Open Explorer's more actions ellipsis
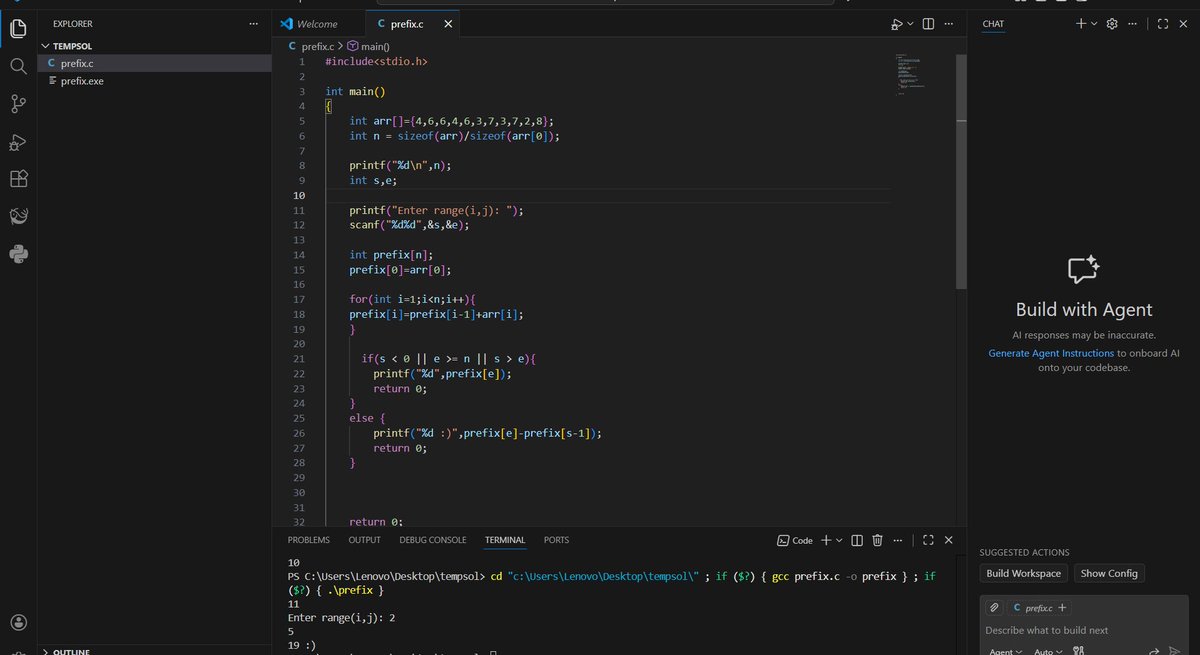 pyautogui.click(x=253, y=24)
